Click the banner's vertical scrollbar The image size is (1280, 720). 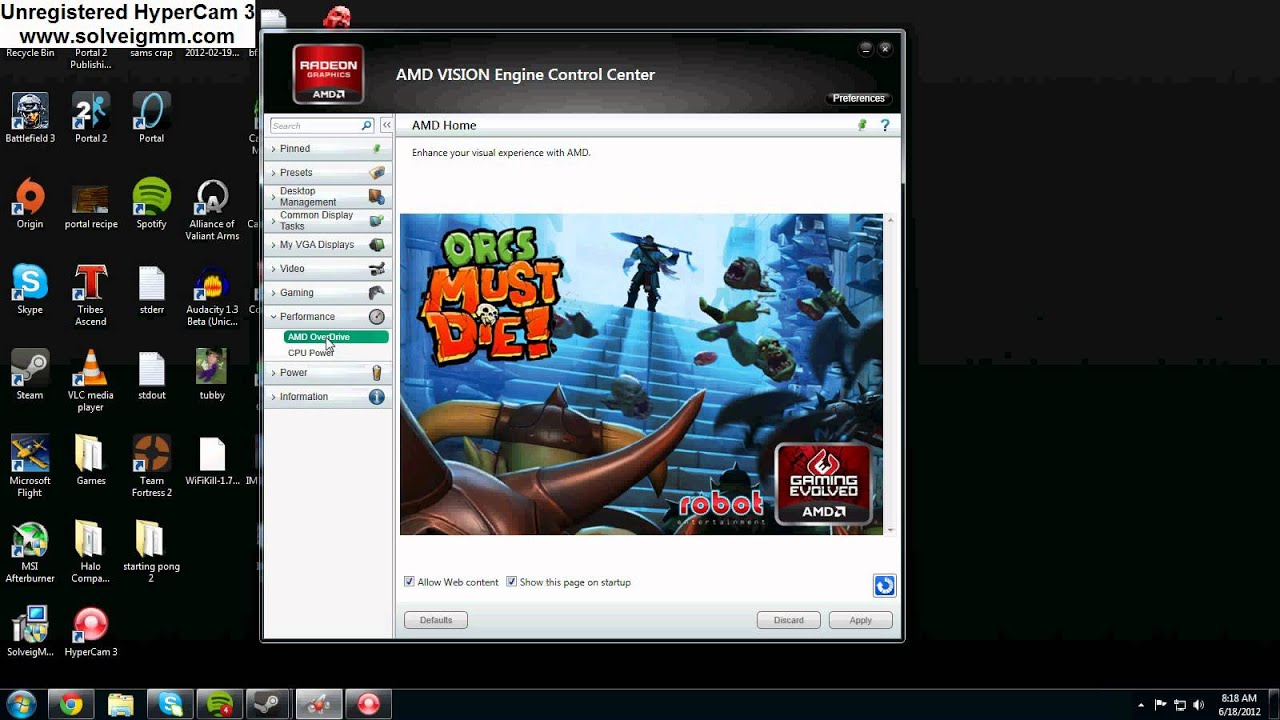(x=889, y=374)
